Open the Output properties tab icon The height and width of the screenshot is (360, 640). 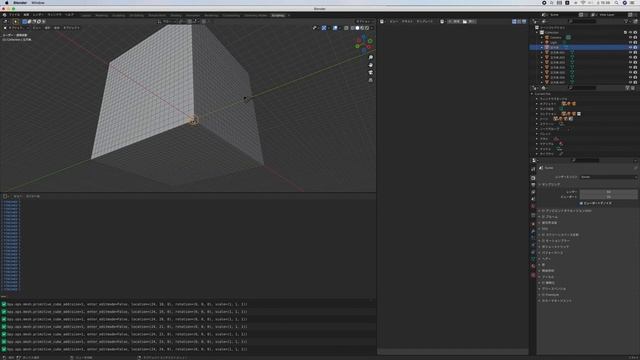533,185
